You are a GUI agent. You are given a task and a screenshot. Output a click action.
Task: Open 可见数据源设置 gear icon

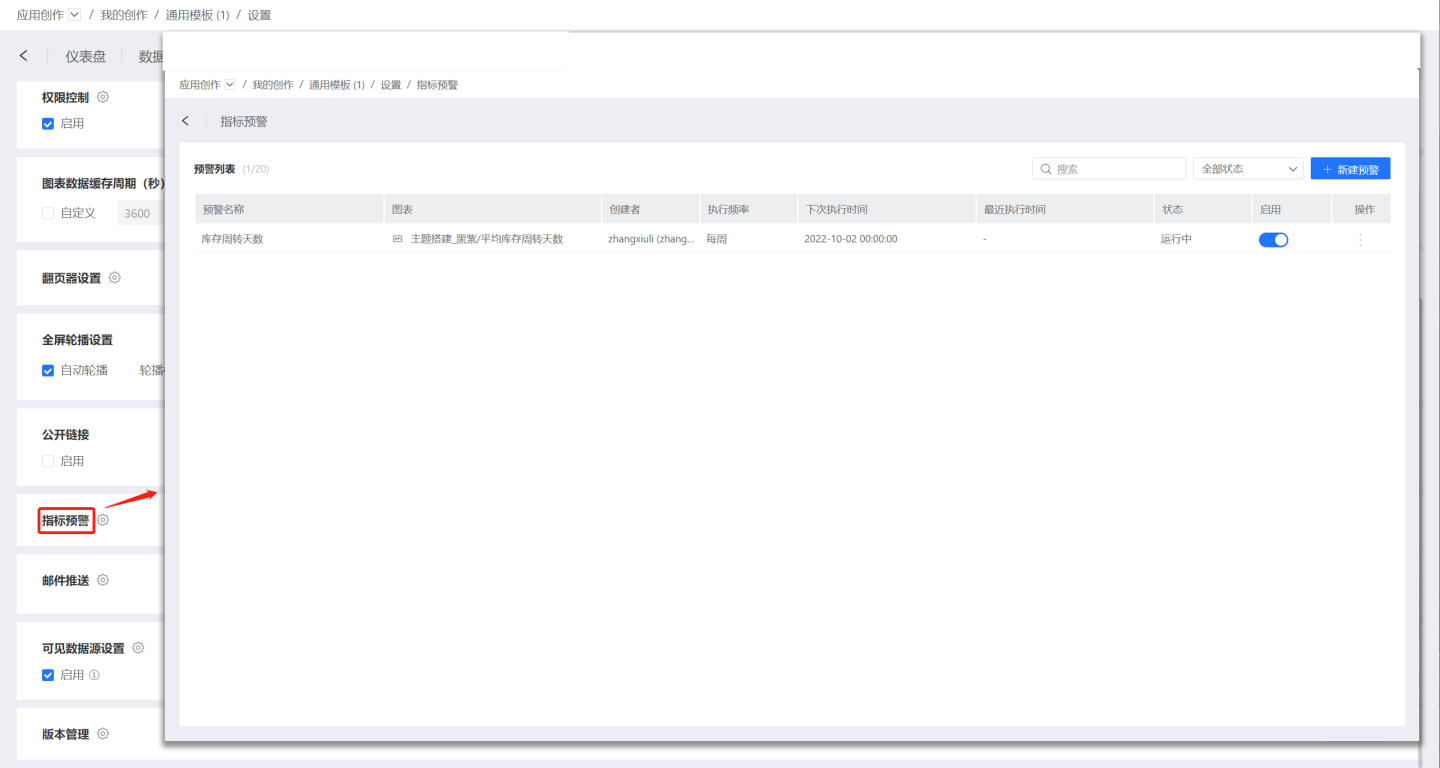[139, 648]
